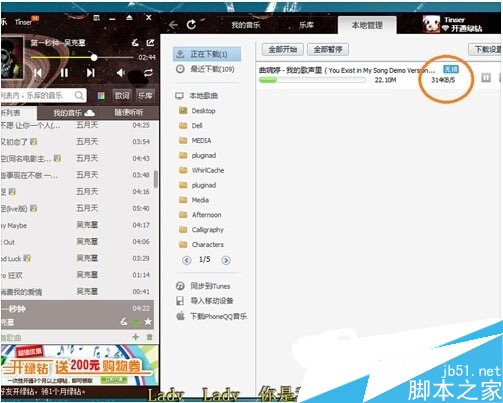Open the 歌词 lyrics button
Viewport: 503px width, 403px height.
(122, 96)
